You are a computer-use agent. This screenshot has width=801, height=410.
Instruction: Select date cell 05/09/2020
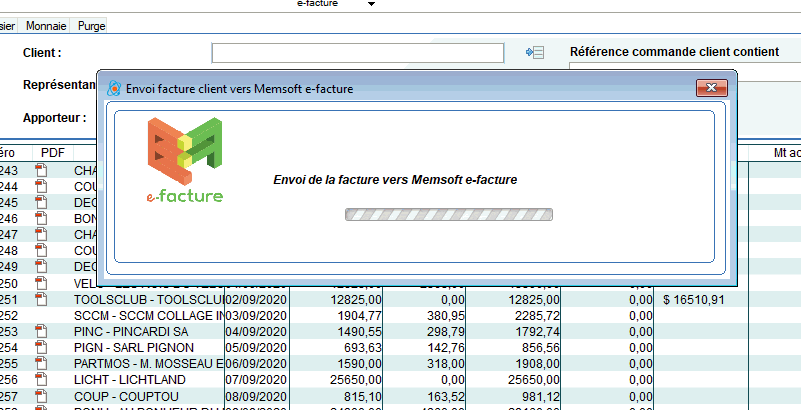point(257,348)
